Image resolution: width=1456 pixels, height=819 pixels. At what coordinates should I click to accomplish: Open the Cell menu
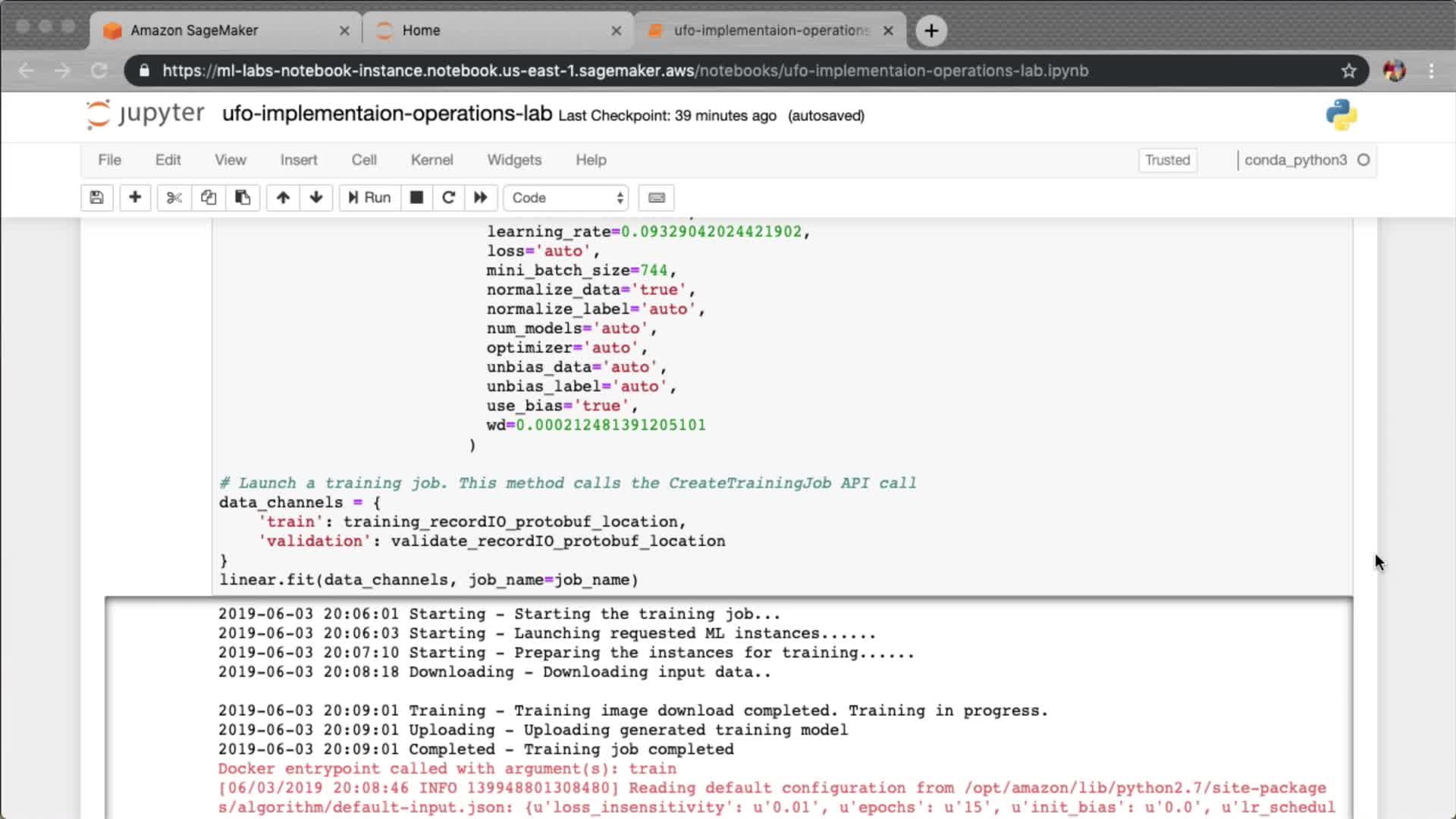364,160
